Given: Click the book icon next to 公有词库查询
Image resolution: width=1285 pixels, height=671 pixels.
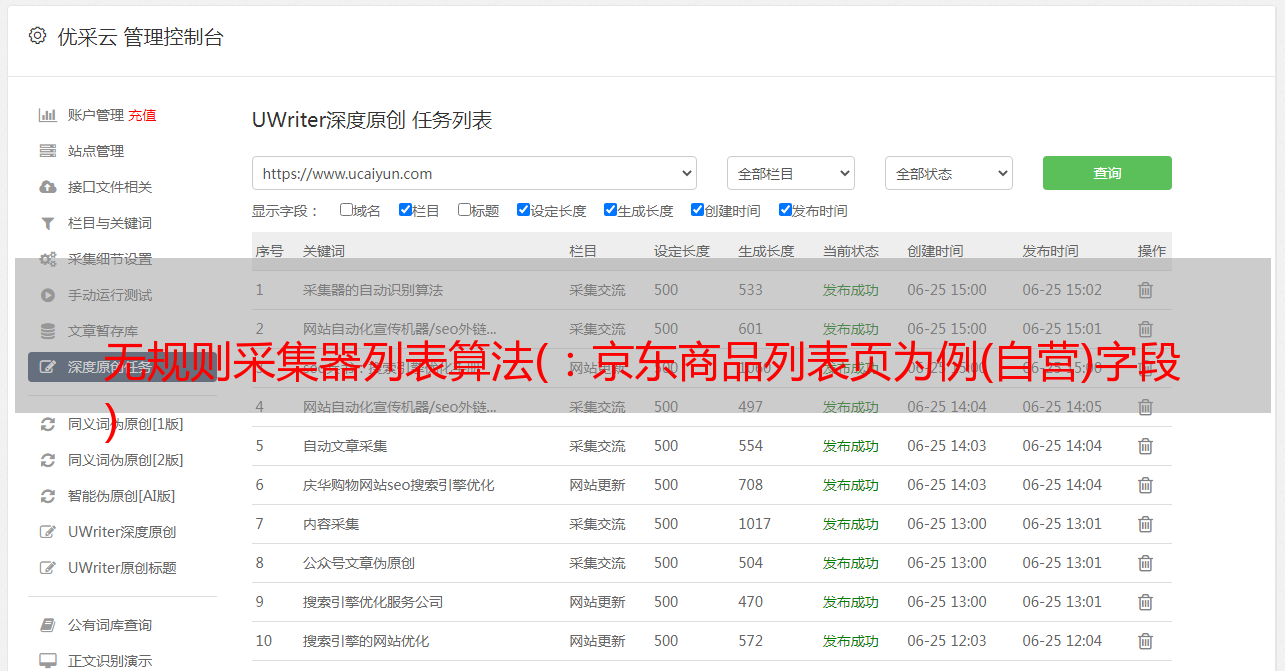Looking at the screenshot, I should [47, 625].
